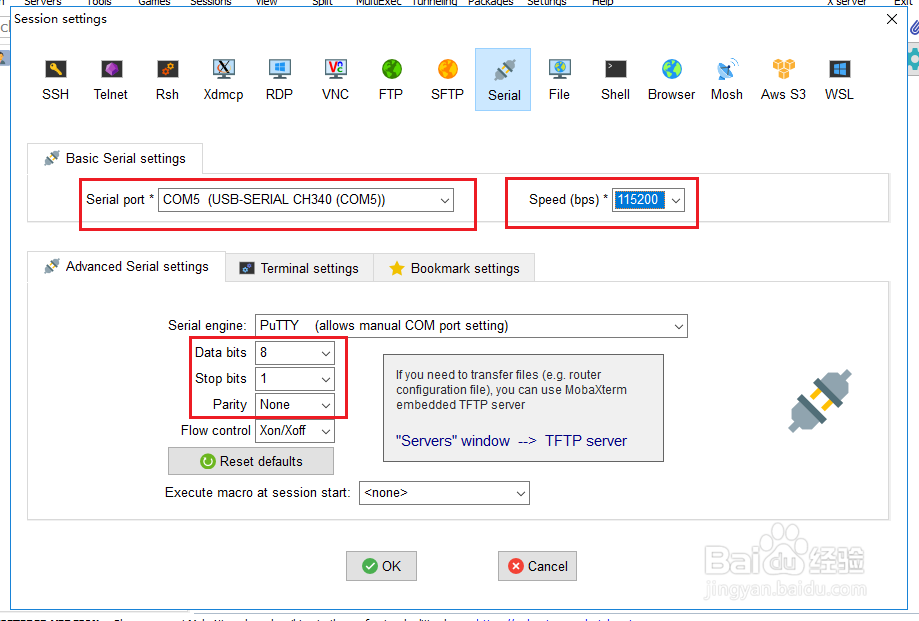Choose the RDP session icon
The width and height of the screenshot is (919, 621).
coord(279,80)
